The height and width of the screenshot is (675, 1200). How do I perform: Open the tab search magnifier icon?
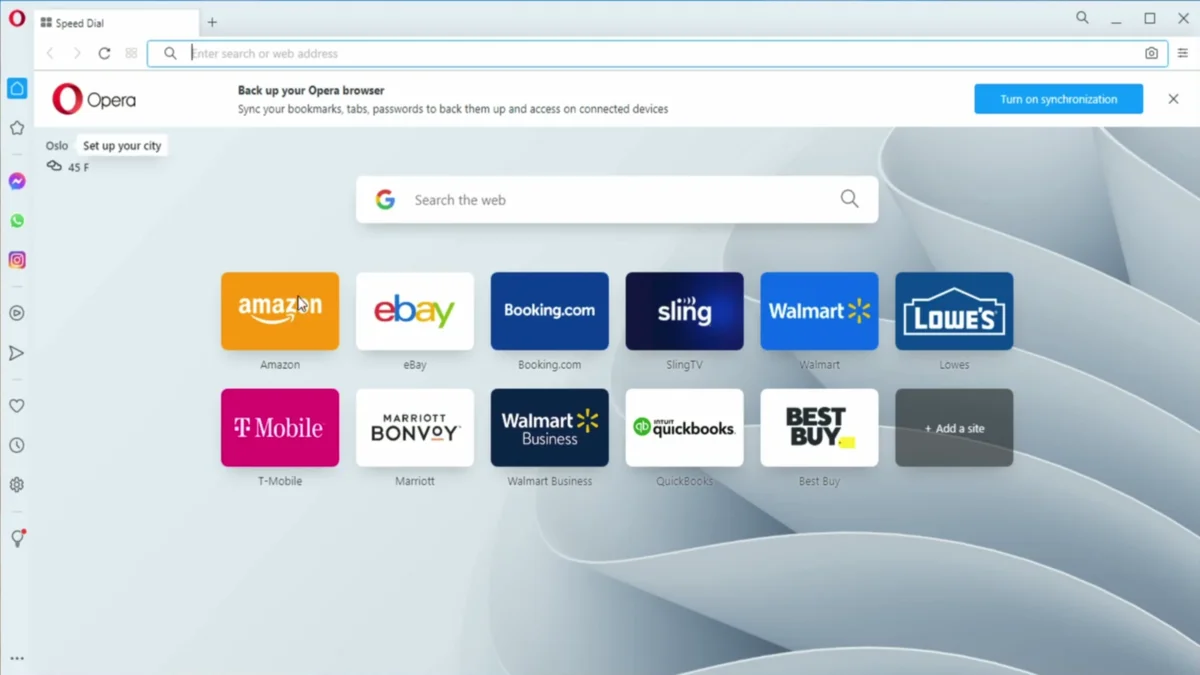(x=1082, y=18)
